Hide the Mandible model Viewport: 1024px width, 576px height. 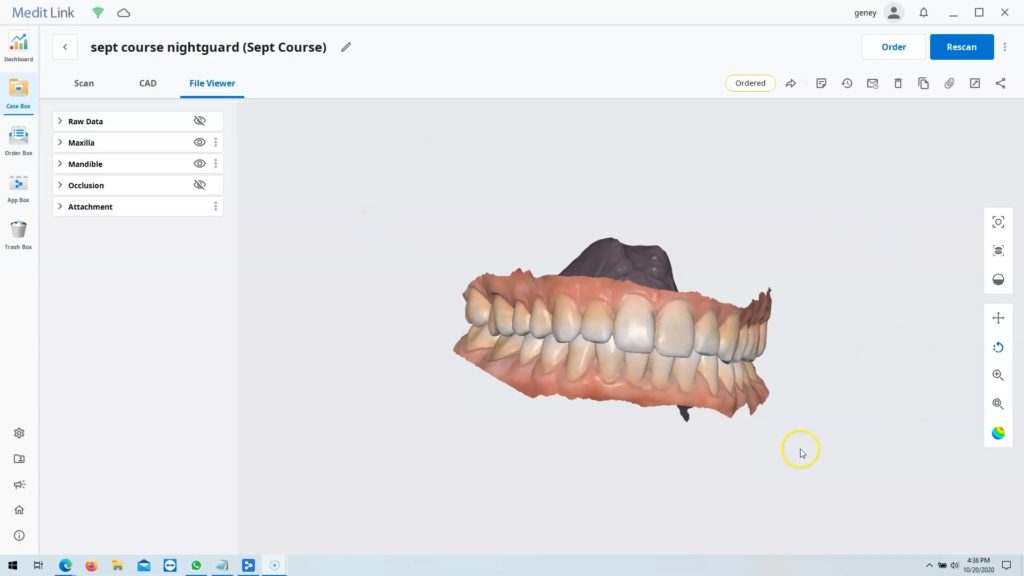199,163
